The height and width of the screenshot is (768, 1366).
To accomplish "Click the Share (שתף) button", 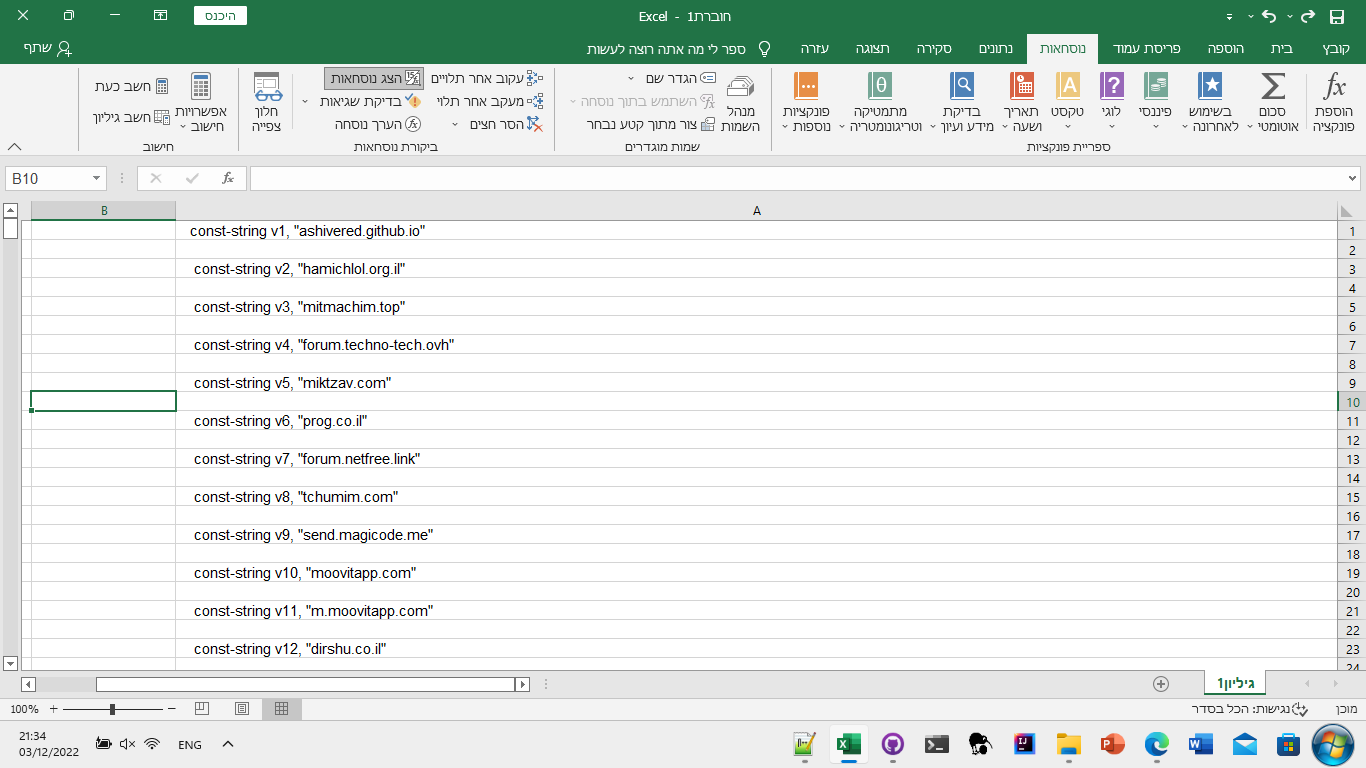I will point(47,48).
